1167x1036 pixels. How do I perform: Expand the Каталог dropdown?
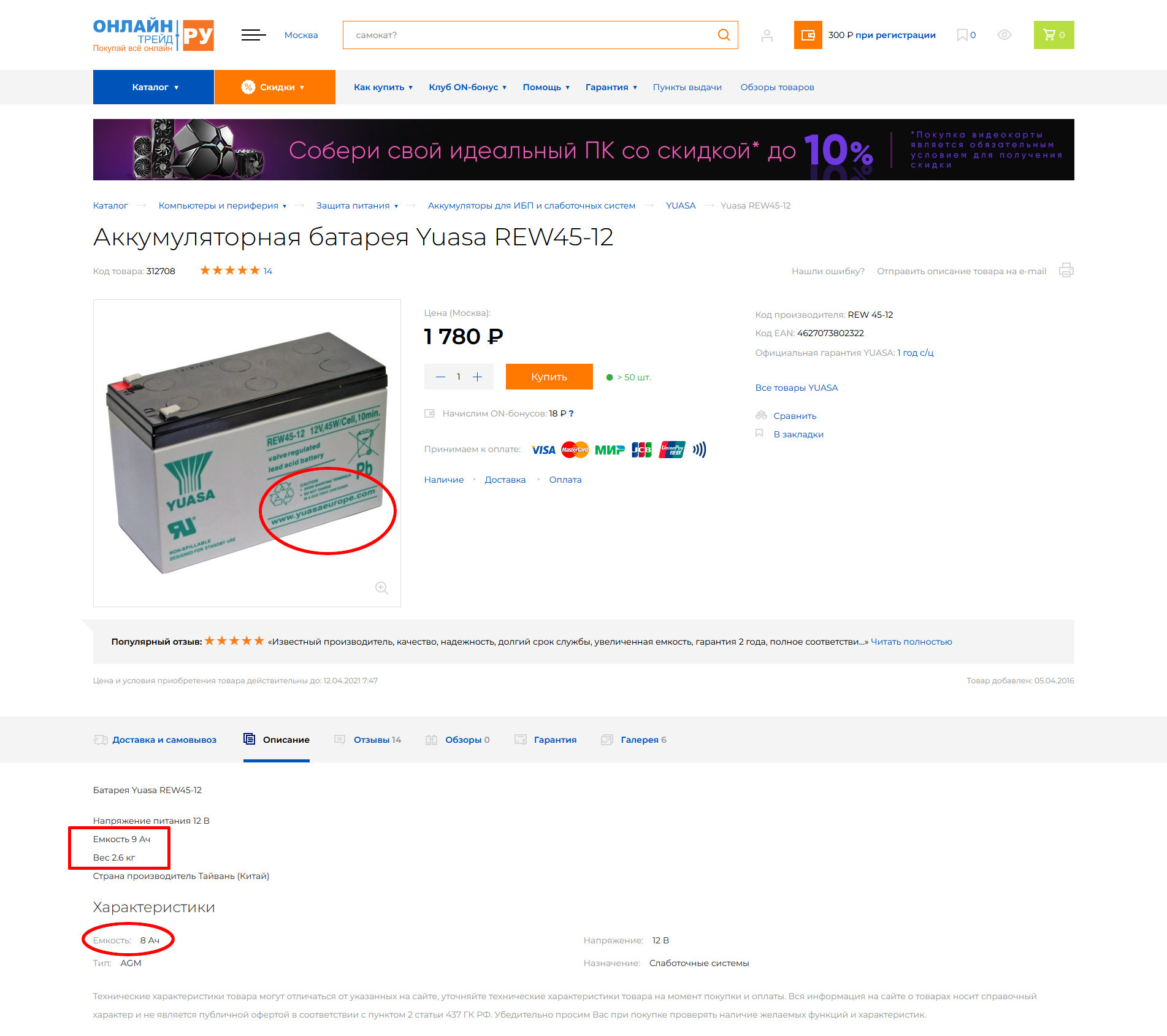153,87
